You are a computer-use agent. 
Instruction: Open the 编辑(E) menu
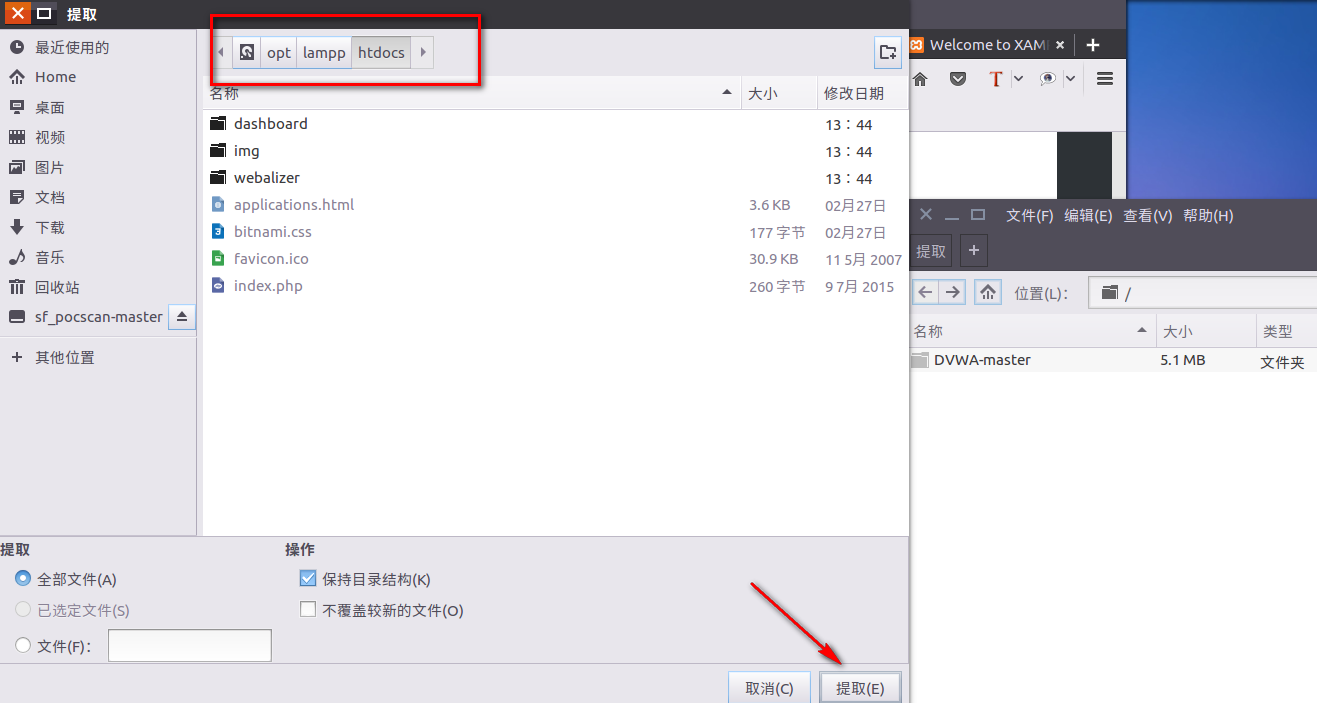click(x=1088, y=216)
